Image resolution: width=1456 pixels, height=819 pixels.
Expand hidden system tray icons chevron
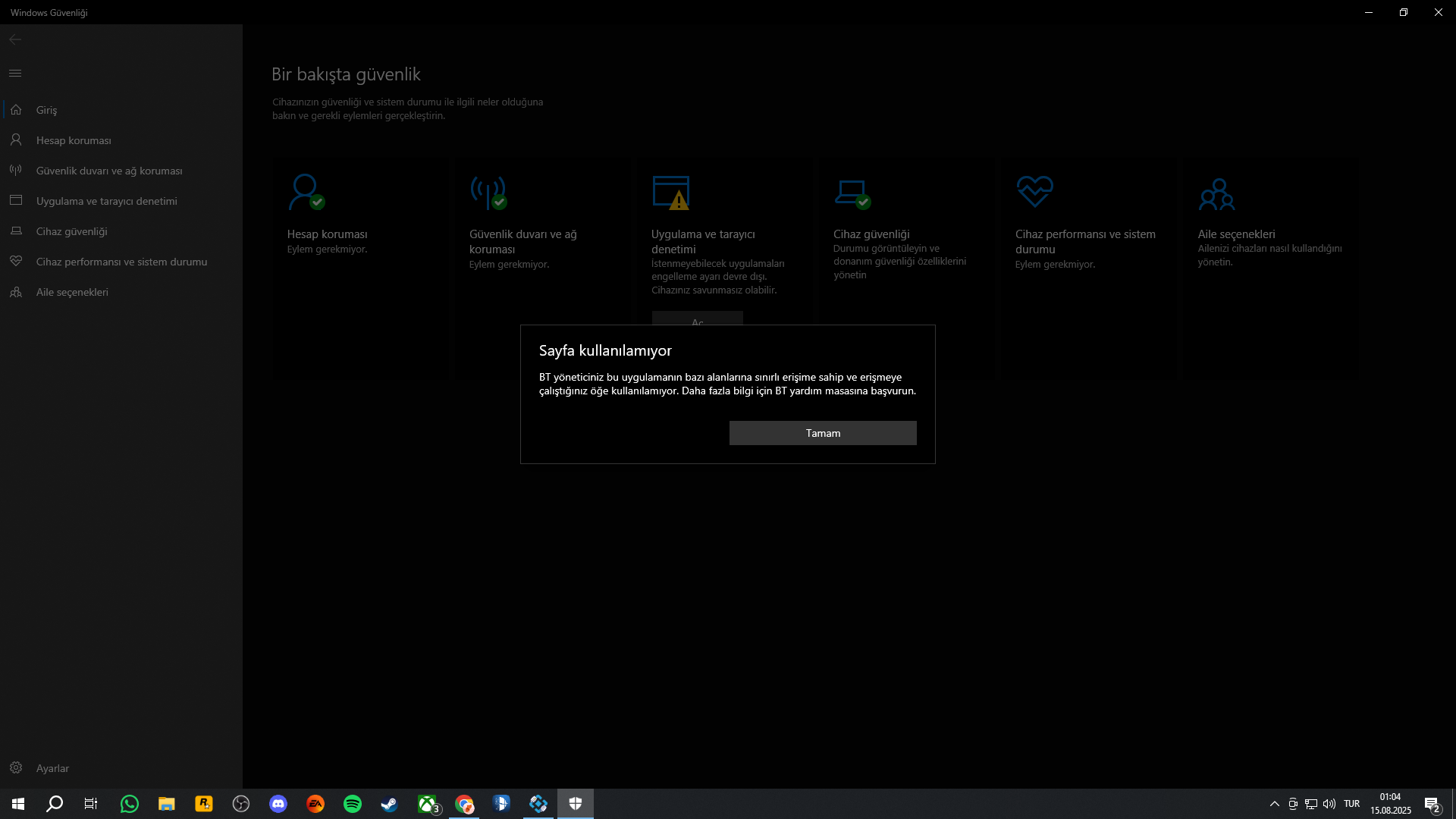coord(1274,804)
